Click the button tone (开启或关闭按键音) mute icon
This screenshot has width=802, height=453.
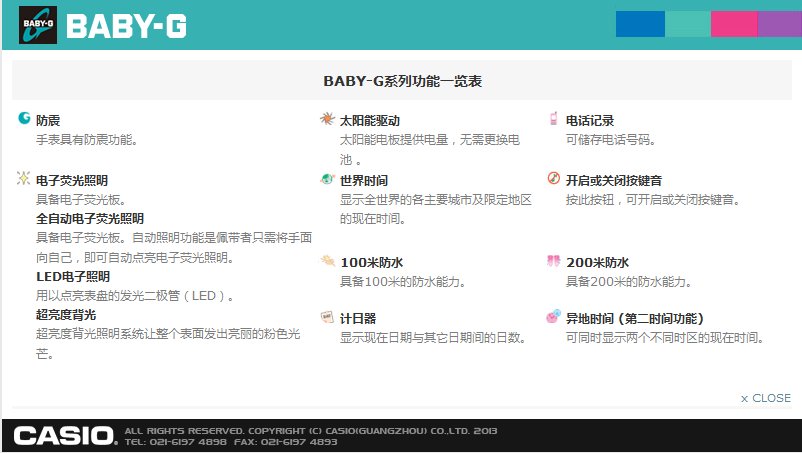[x=553, y=178]
